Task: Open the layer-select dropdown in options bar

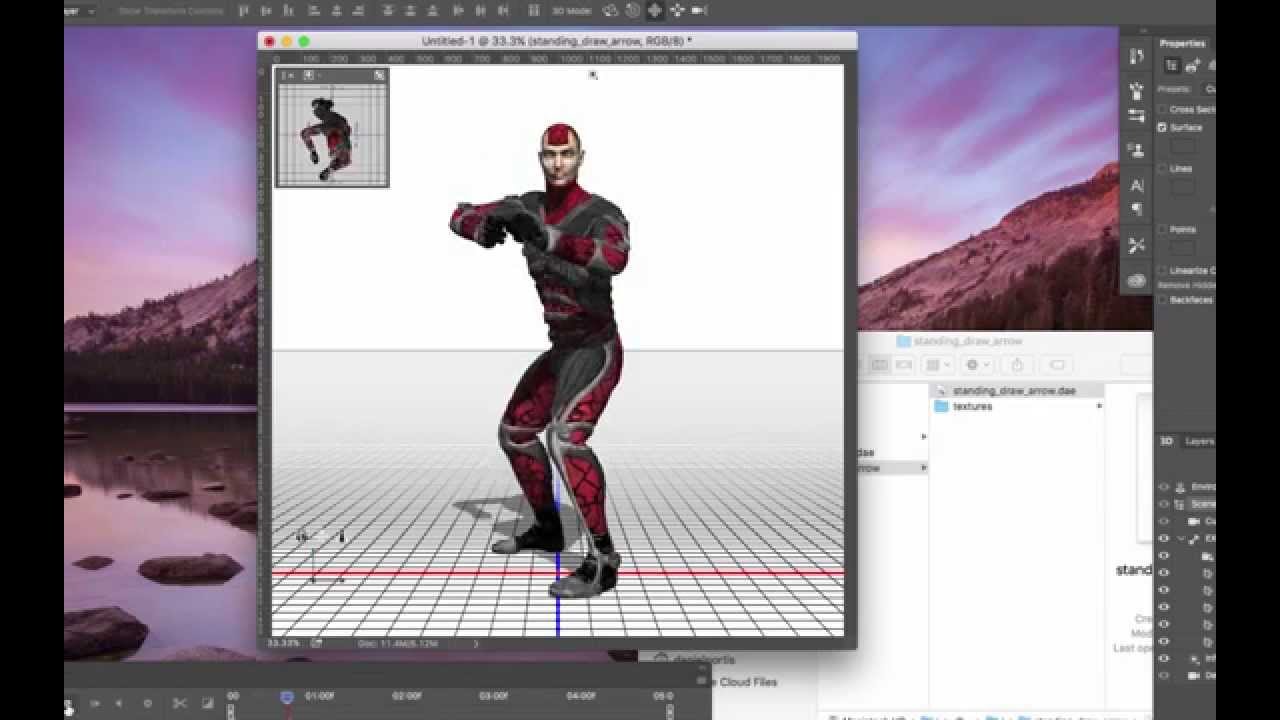Action: (x=78, y=11)
